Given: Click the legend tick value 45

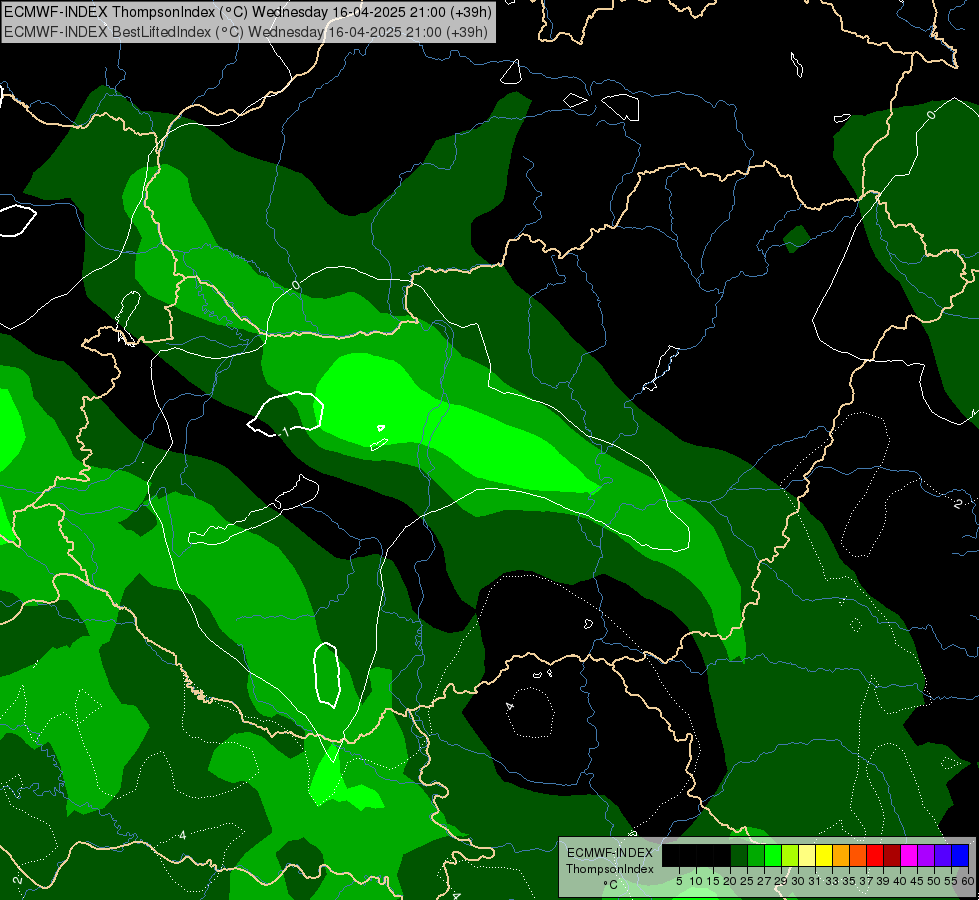Looking at the screenshot, I should tap(918, 881).
